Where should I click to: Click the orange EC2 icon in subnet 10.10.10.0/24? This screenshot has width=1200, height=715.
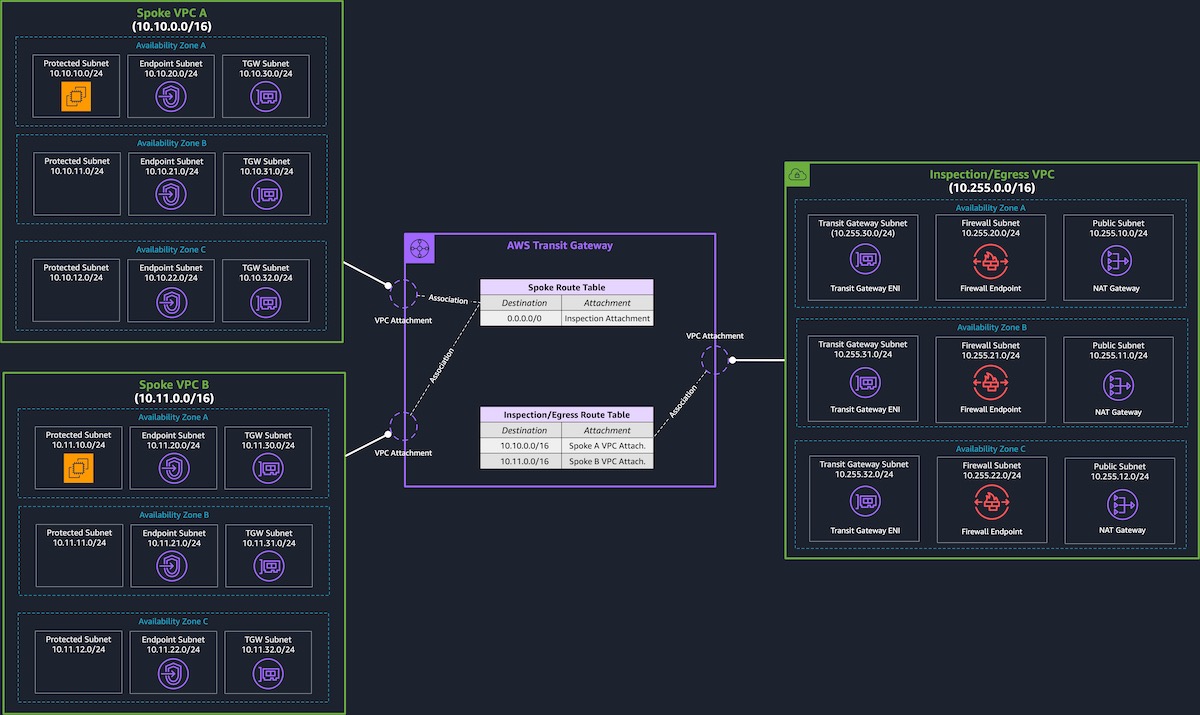76,96
